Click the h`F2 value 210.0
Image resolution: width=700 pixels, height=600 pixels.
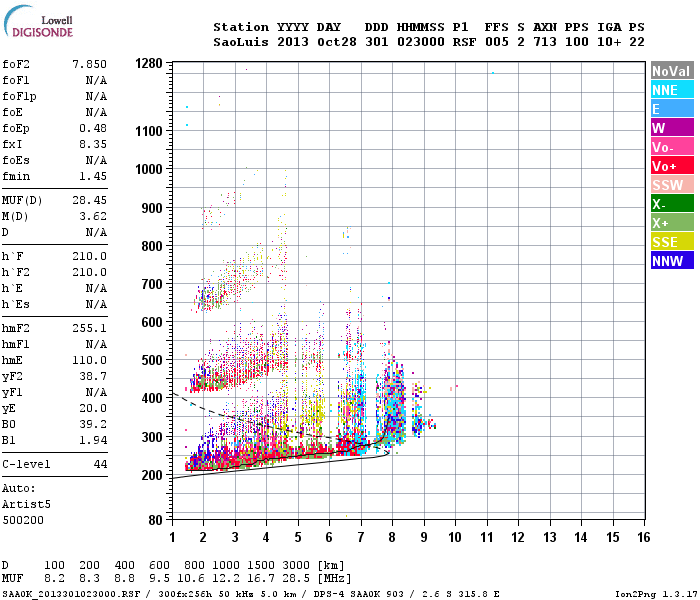click(x=90, y=272)
